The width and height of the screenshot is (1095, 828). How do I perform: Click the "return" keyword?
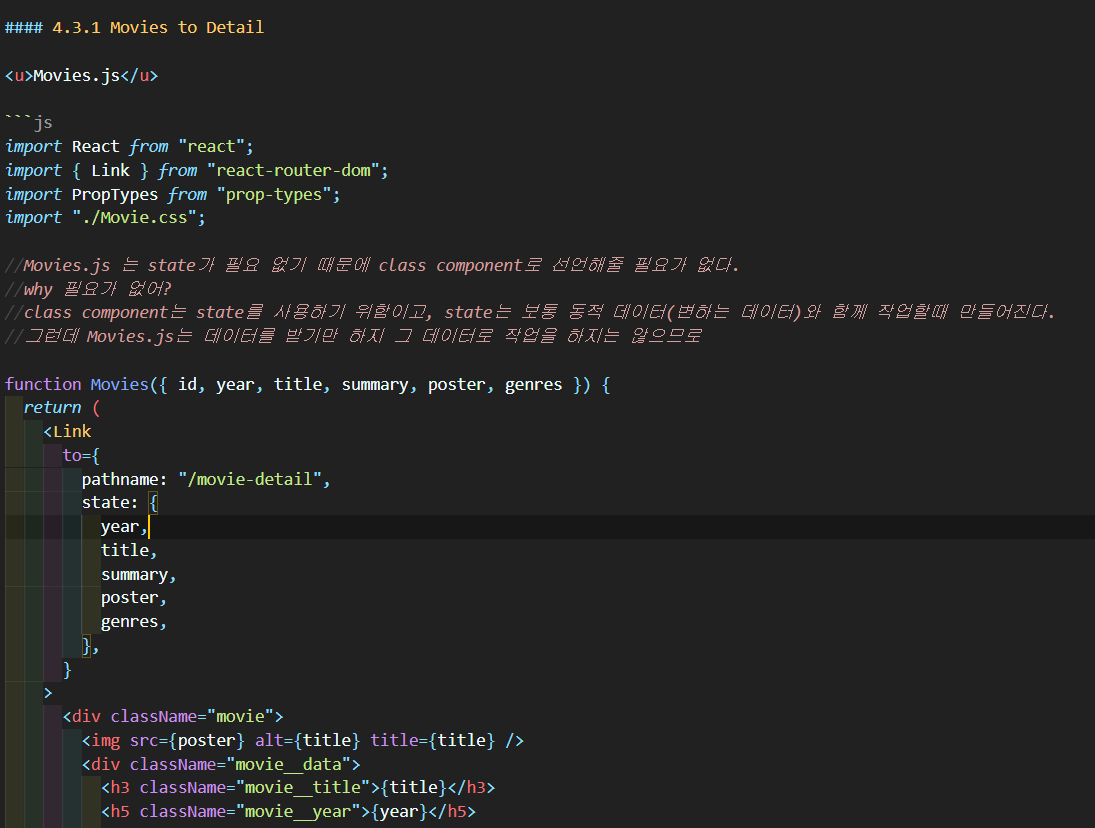52,408
